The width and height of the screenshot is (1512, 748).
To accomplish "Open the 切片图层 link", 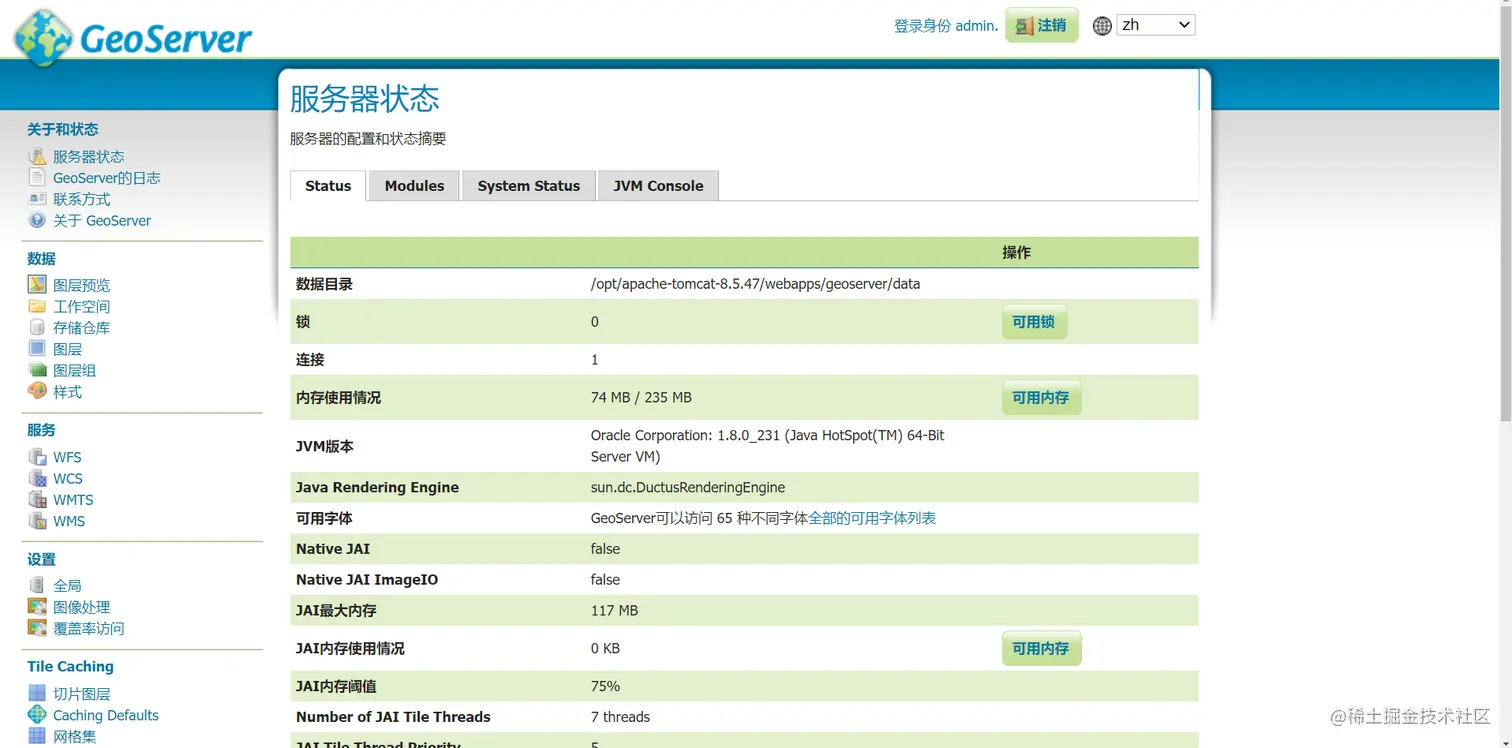I will [x=82, y=693].
